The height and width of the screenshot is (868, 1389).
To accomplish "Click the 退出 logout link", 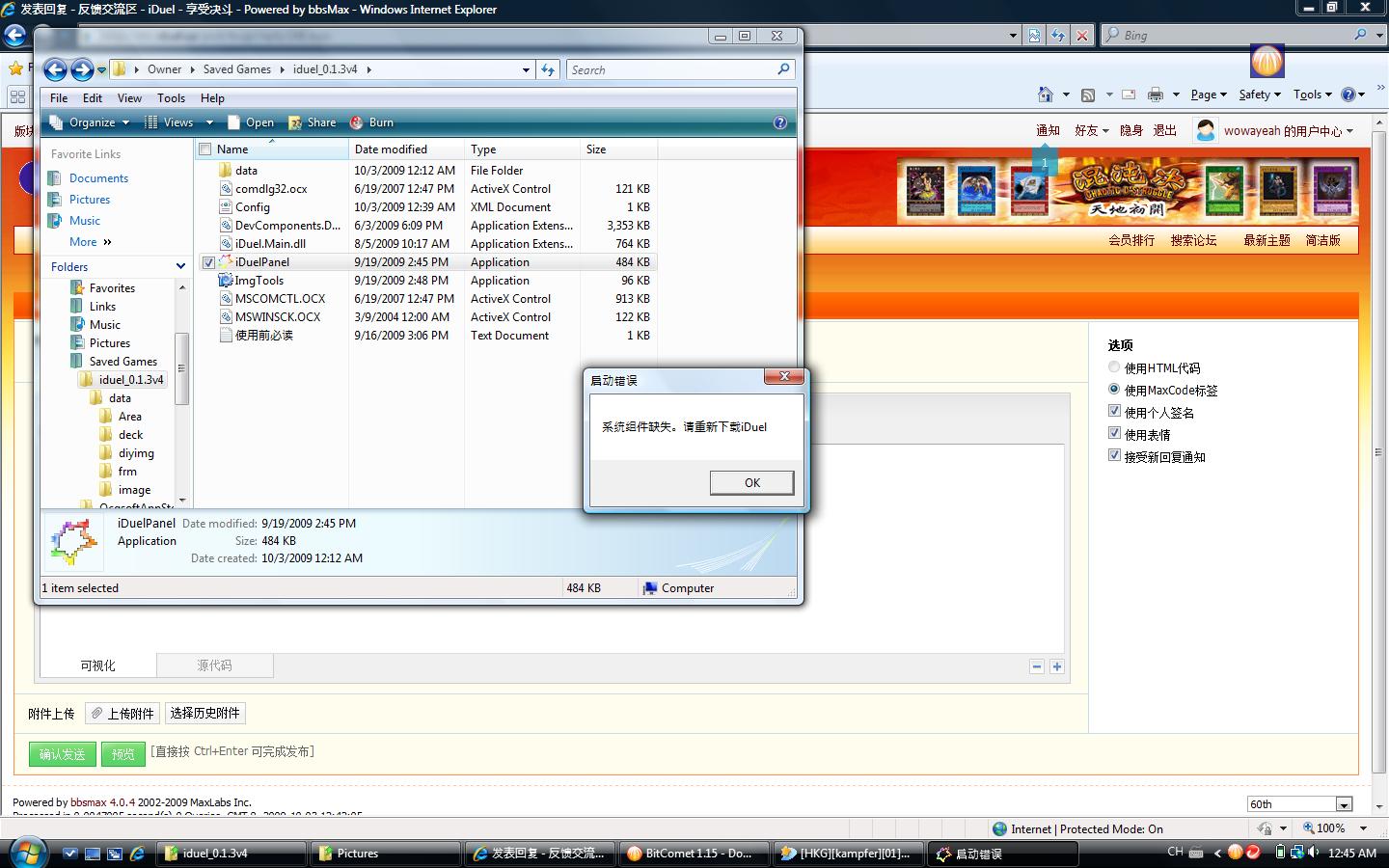I will tap(1165, 130).
